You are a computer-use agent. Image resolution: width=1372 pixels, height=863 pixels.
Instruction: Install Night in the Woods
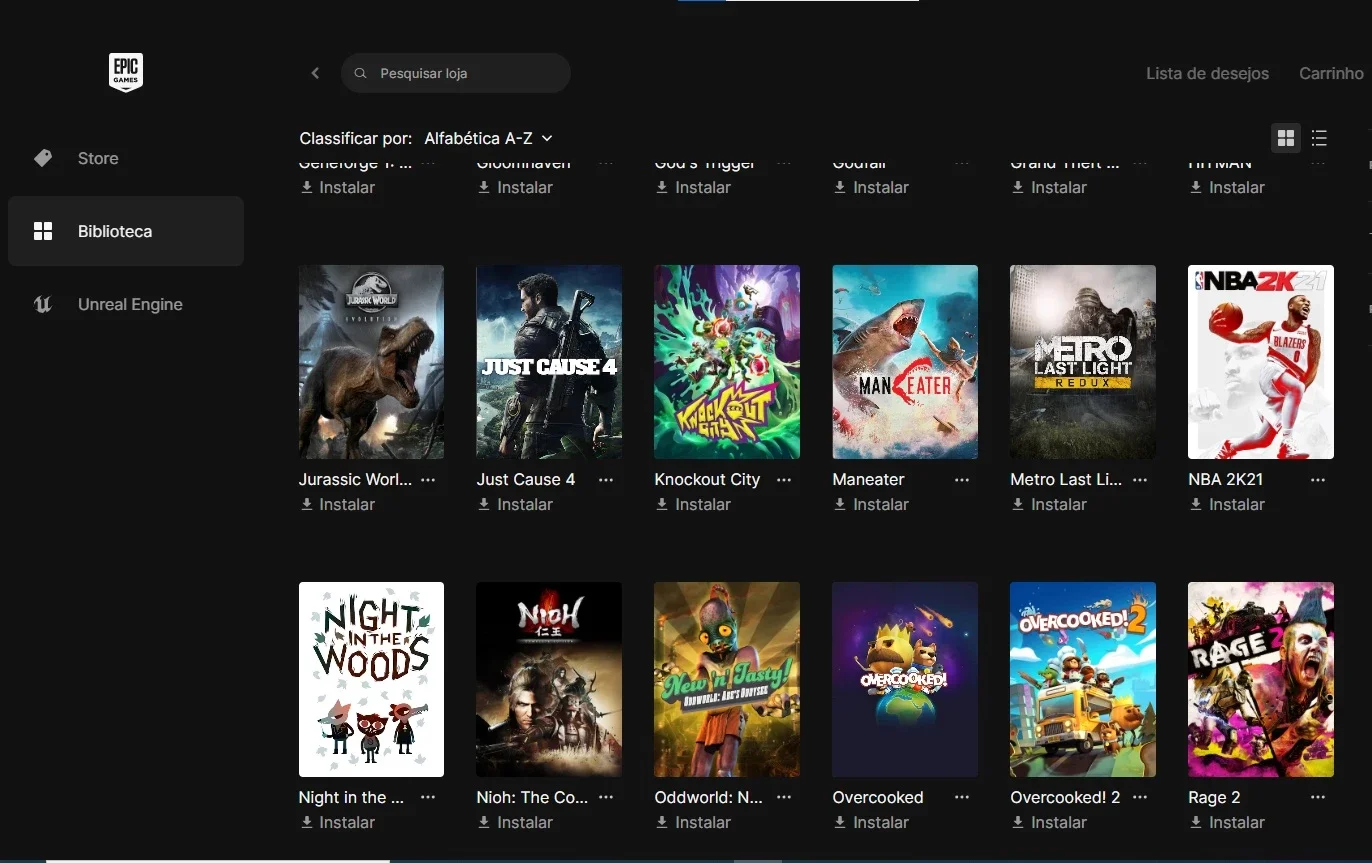[337, 823]
